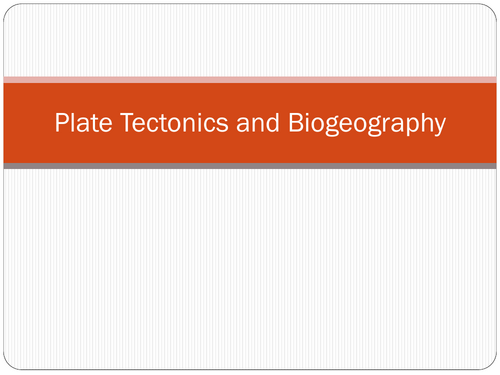Click the word "and" in the title
Viewport: 500px width, 375px height.
257,122
